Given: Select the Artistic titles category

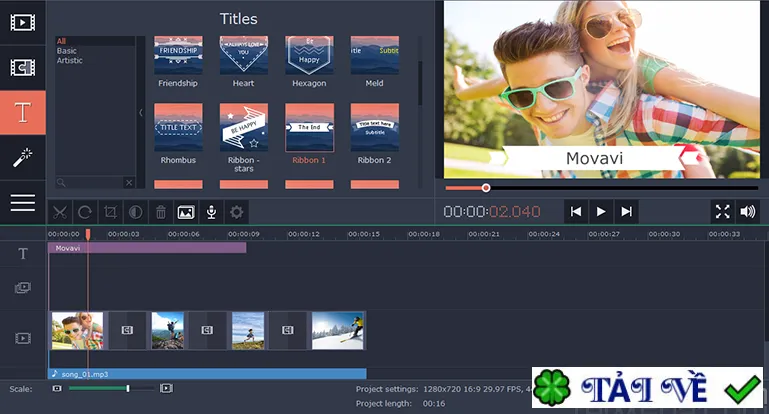Looking at the screenshot, I should coord(70,60).
